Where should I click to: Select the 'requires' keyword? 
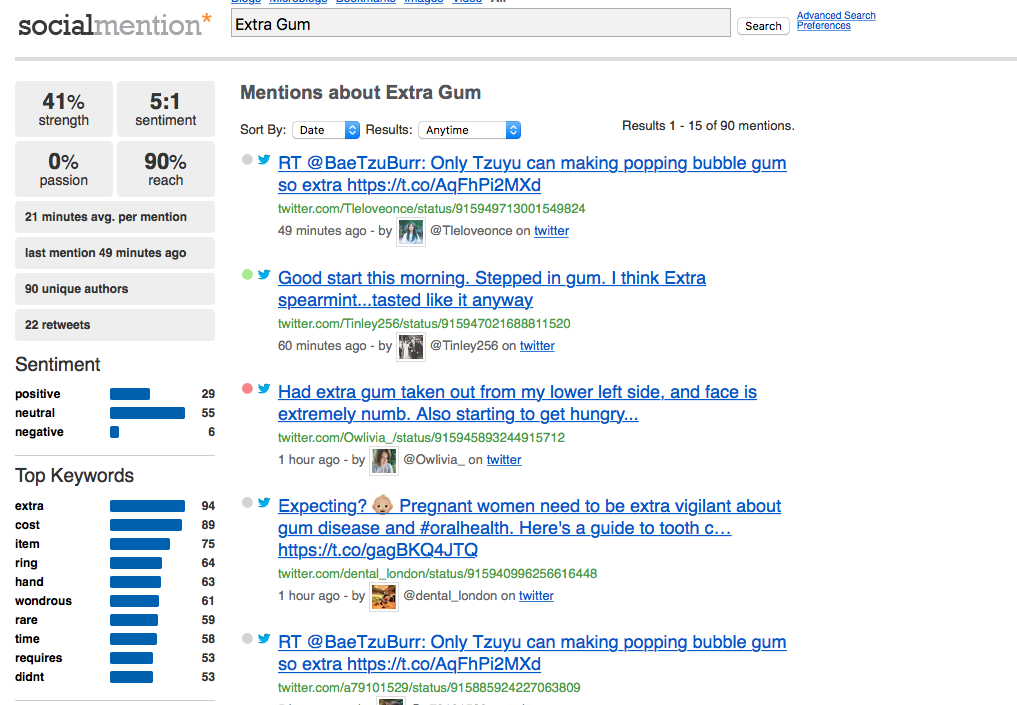tap(38, 658)
